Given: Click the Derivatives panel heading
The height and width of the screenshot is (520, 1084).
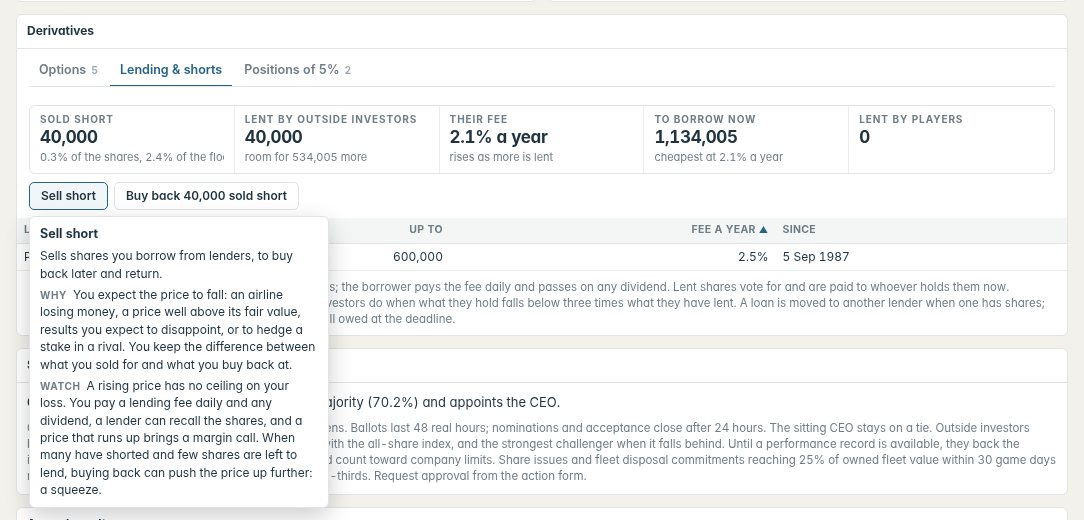Looking at the screenshot, I should tap(60, 30).
